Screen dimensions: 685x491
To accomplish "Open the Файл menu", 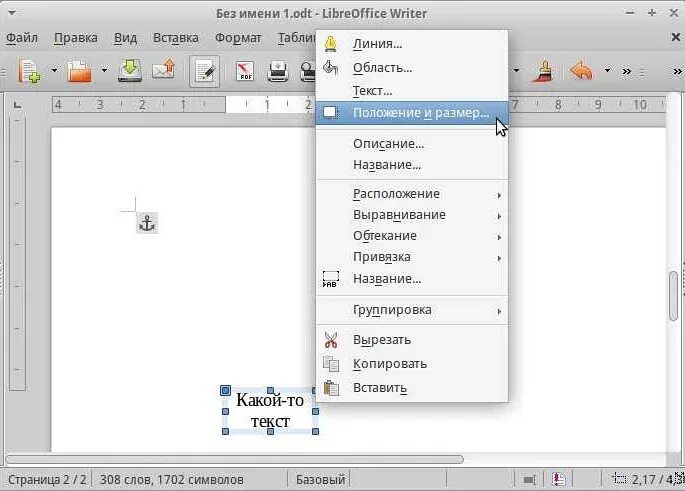I will (x=22, y=38).
